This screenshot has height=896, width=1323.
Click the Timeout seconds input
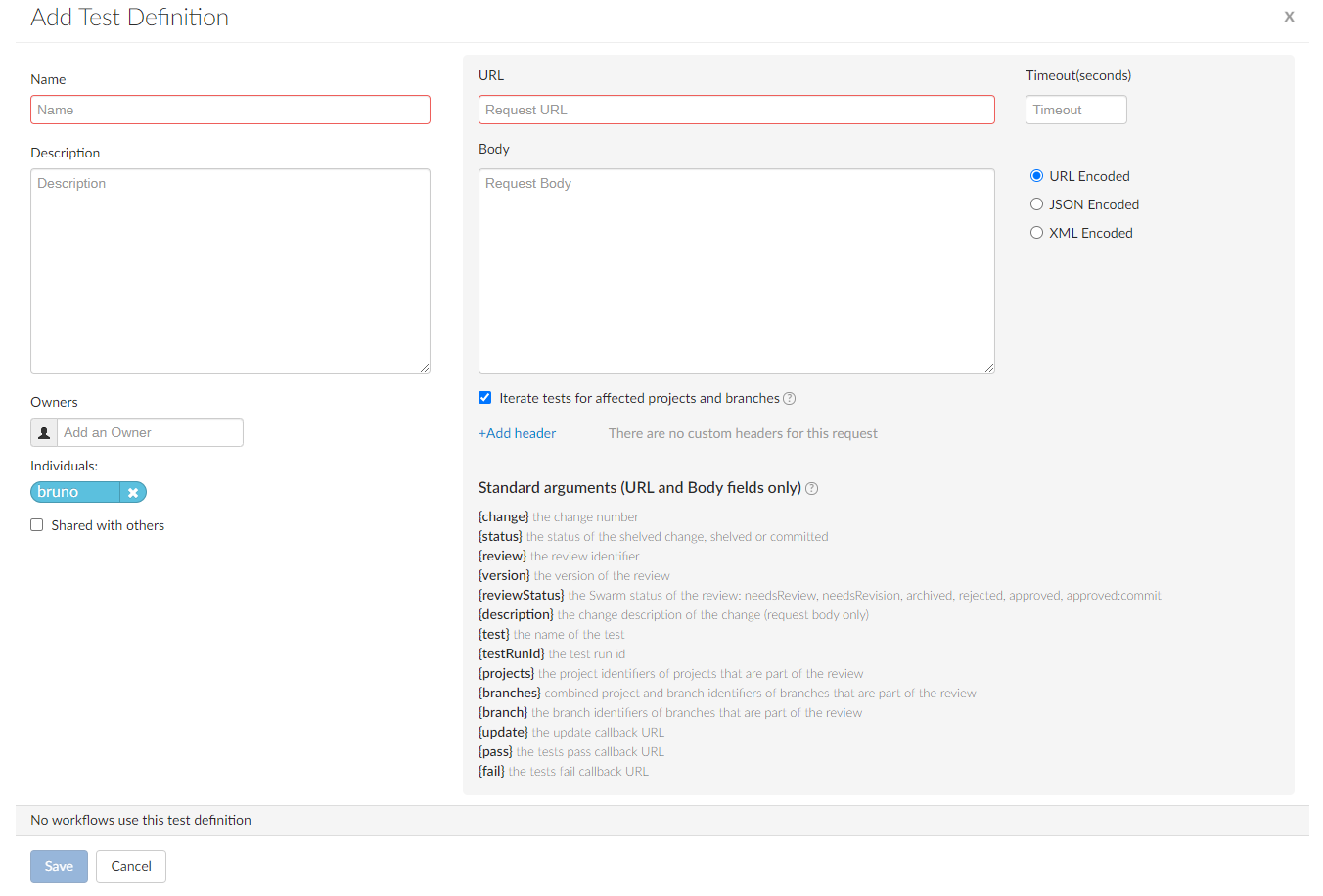(x=1075, y=110)
